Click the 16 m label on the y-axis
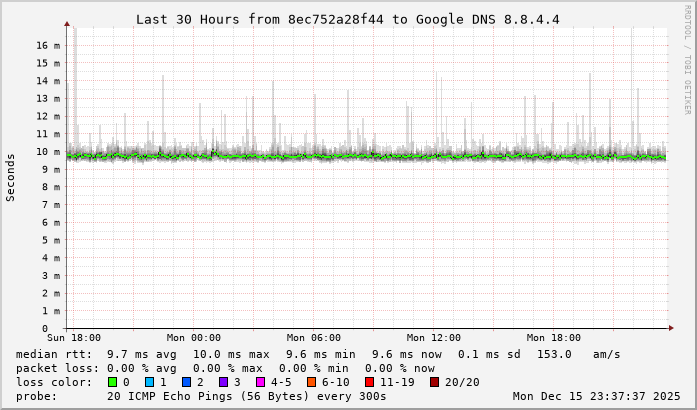The height and width of the screenshot is (410, 697). [47, 46]
